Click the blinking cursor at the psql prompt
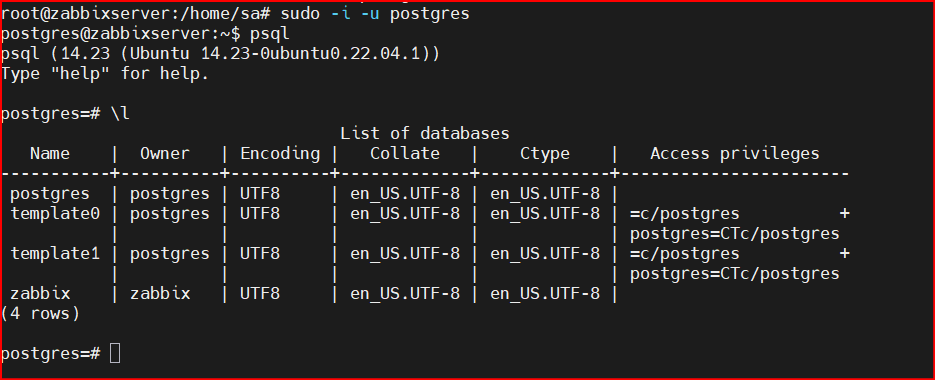Image resolution: width=935 pixels, height=380 pixels. point(116,353)
